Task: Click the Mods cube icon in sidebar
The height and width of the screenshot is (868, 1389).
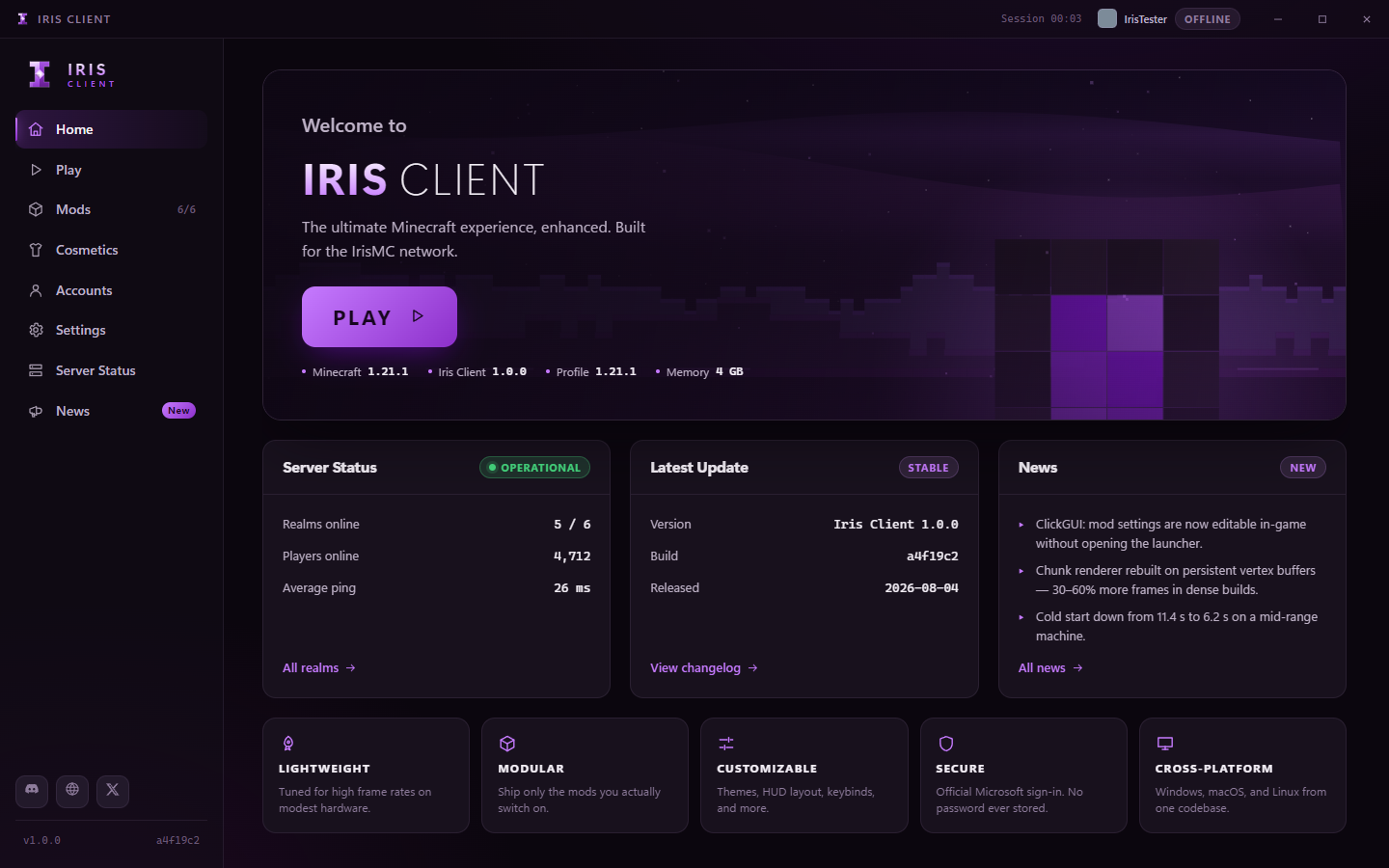Action: (36, 209)
